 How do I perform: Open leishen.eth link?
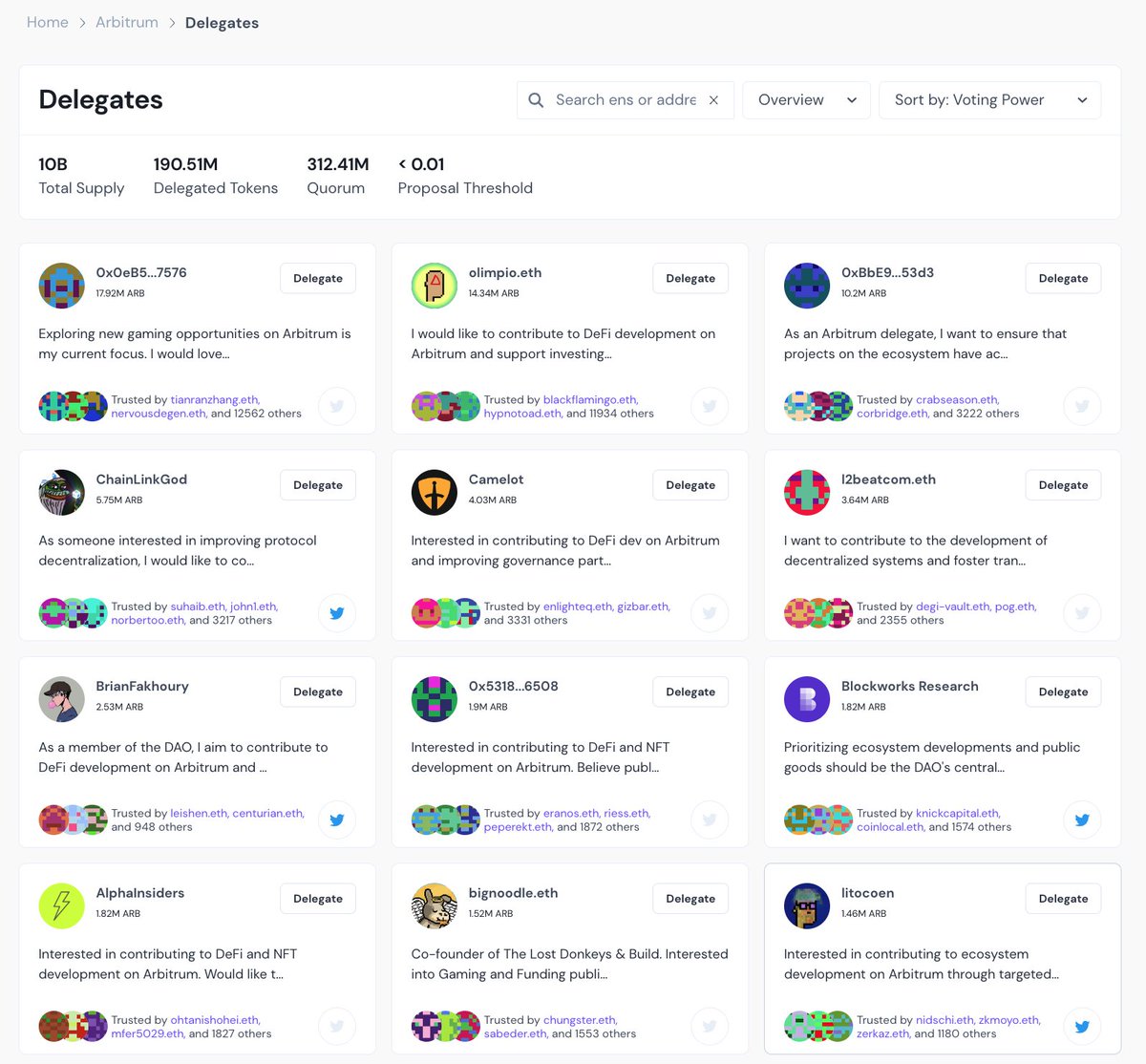click(x=200, y=814)
